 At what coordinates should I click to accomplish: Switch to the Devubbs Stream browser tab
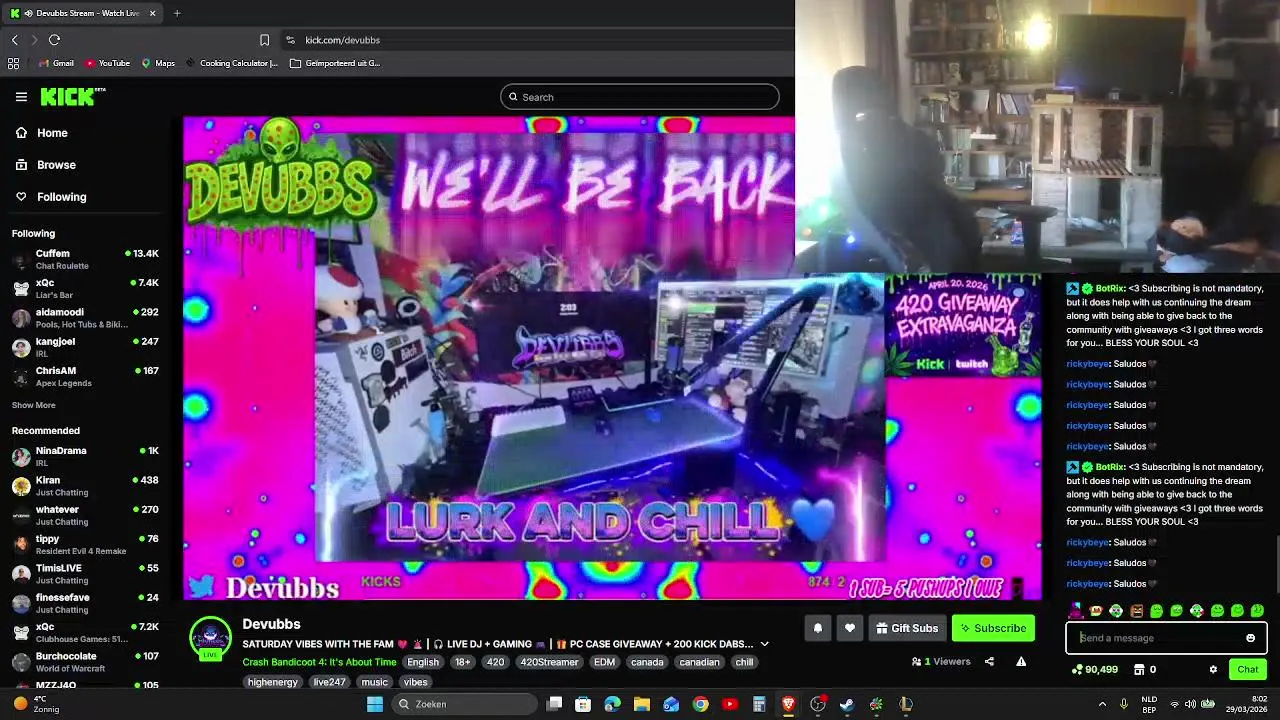click(x=82, y=13)
